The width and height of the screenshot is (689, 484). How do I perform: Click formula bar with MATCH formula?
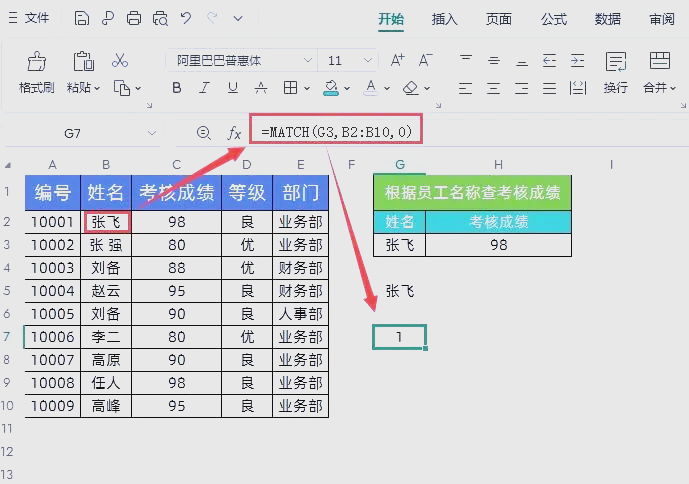(336, 131)
